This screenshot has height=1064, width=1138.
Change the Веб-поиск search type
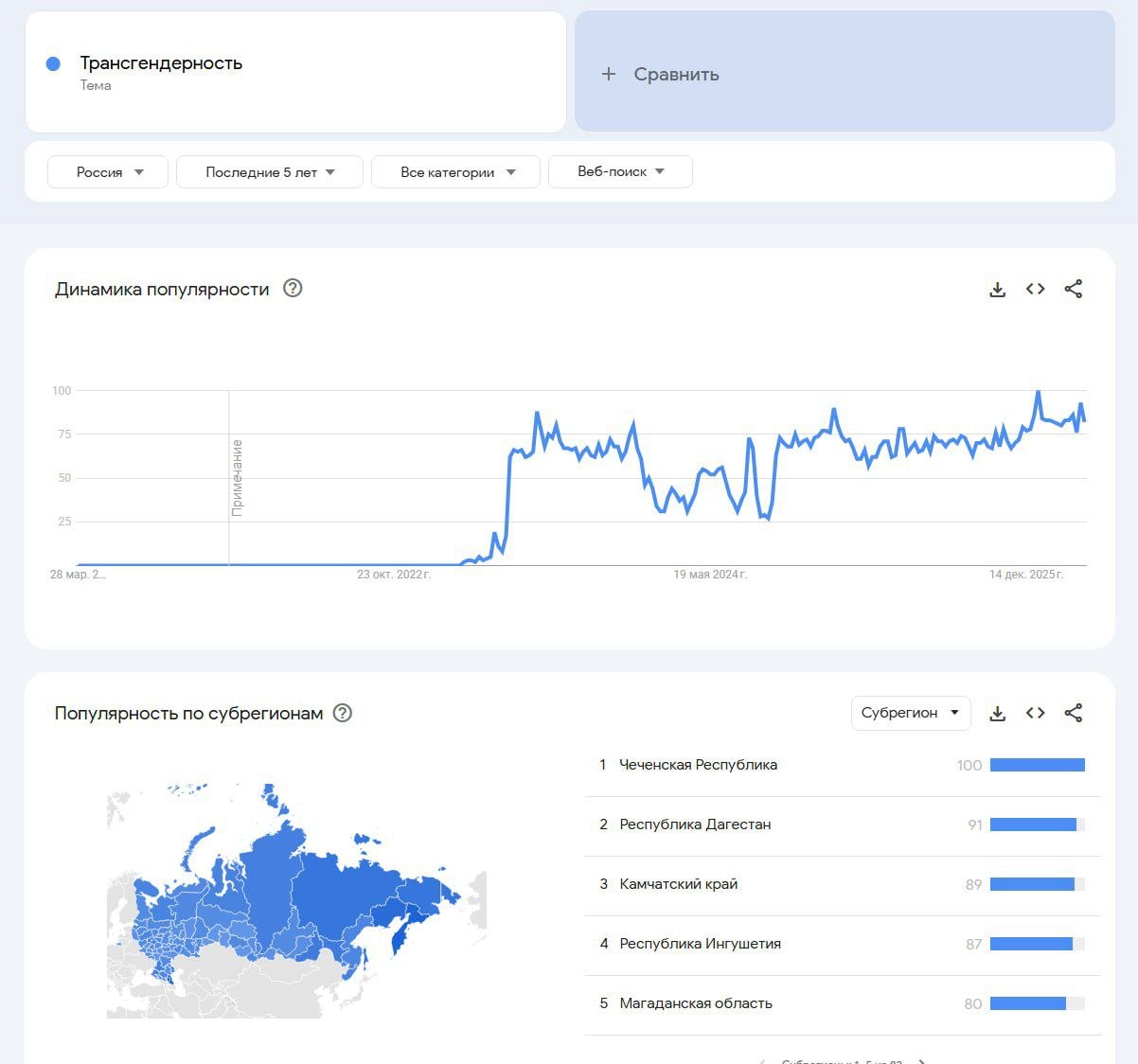(x=620, y=172)
